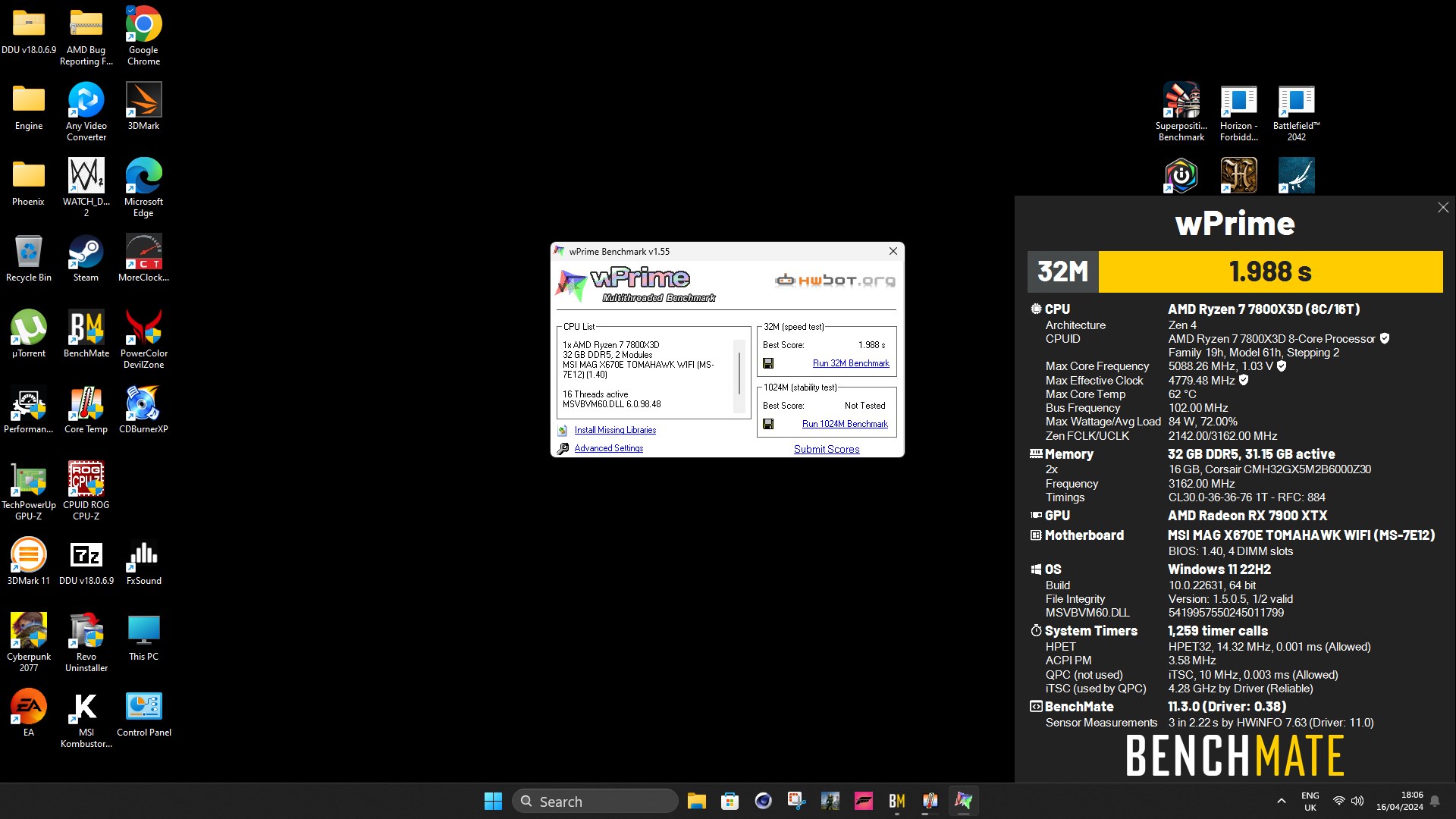The width and height of the screenshot is (1456, 819).
Task: Open the DDU v18.0.6.9 folder icon
Action: click(29, 30)
